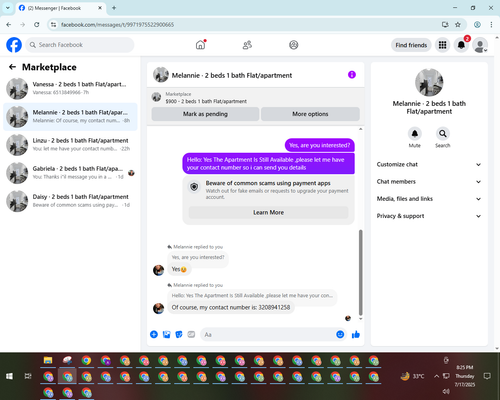The width and height of the screenshot is (500, 400).
Task: Choose a GIF icon in composer
Action: click(191, 334)
